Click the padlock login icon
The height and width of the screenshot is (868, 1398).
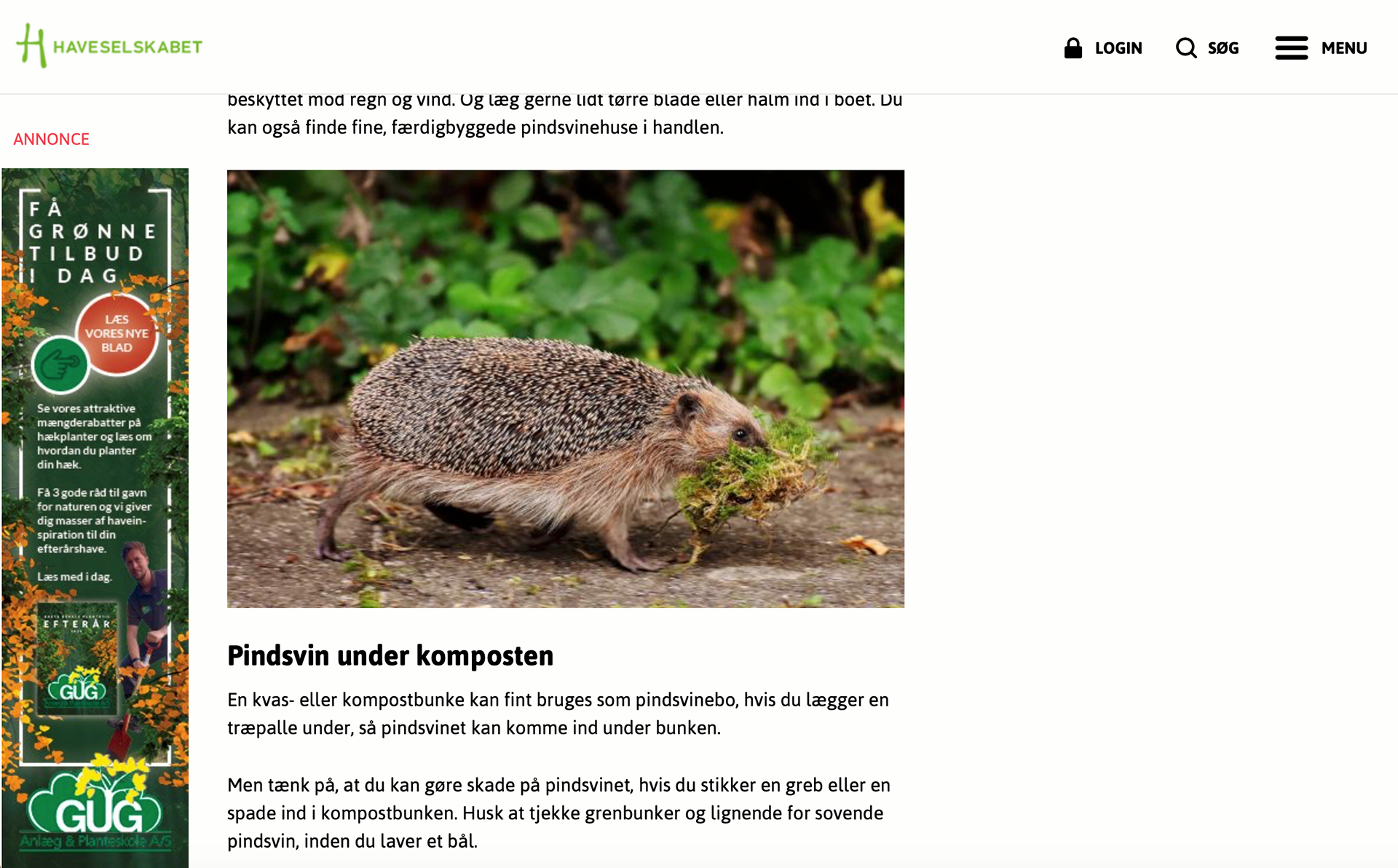pyautogui.click(x=1073, y=48)
